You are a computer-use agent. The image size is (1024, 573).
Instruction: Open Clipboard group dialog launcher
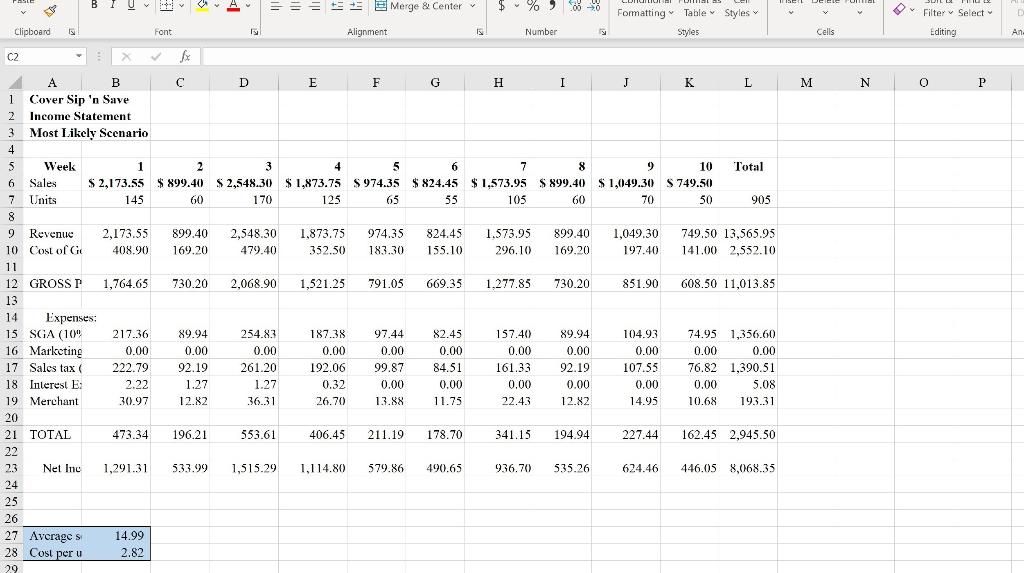pos(72,32)
